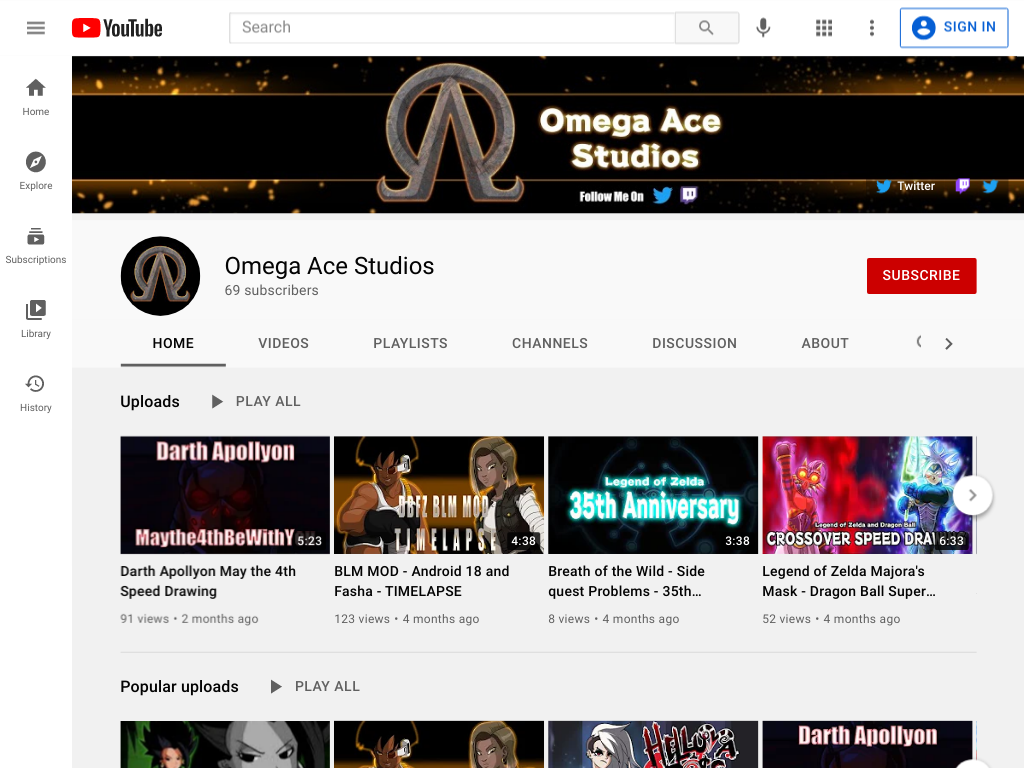The height and width of the screenshot is (768, 1024).
Task: Click the '69 subscribers' text
Action: (x=272, y=291)
